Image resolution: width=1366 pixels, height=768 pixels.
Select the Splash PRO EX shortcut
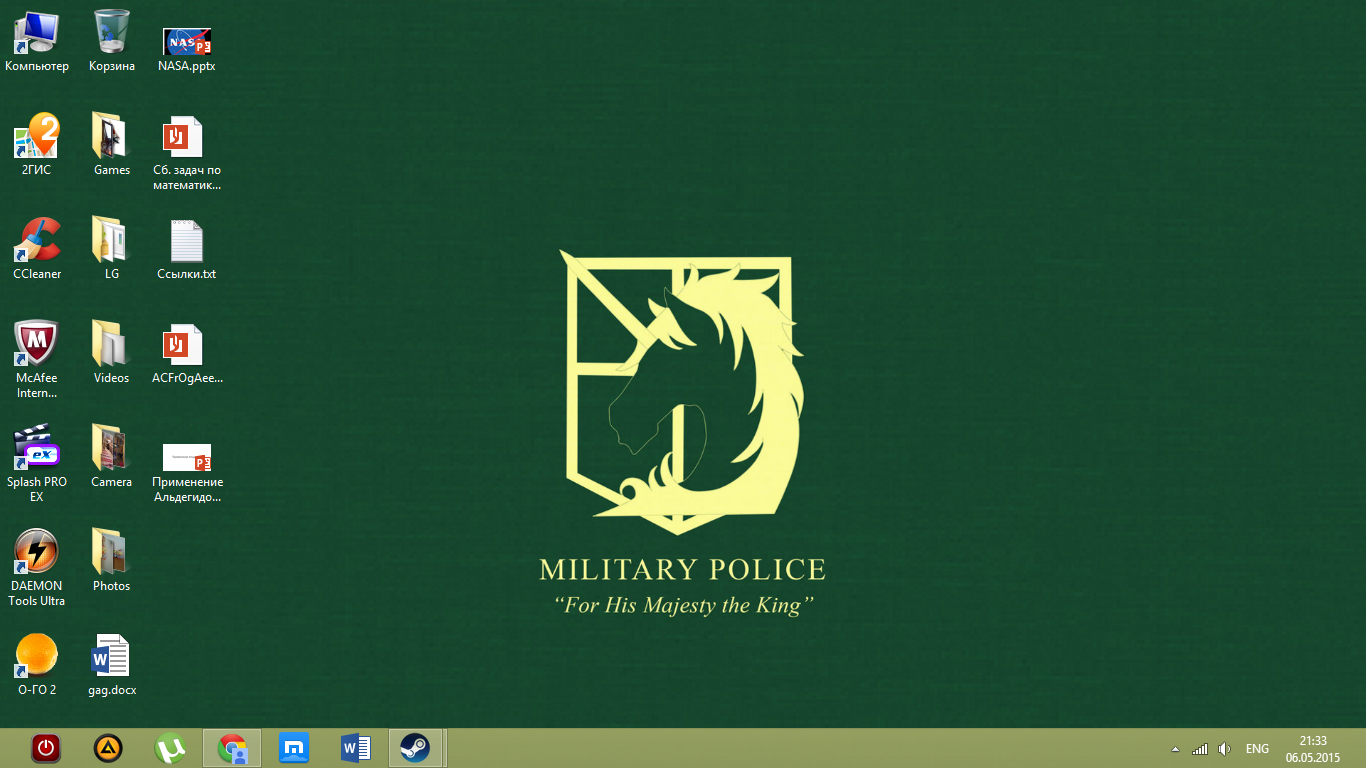point(37,464)
